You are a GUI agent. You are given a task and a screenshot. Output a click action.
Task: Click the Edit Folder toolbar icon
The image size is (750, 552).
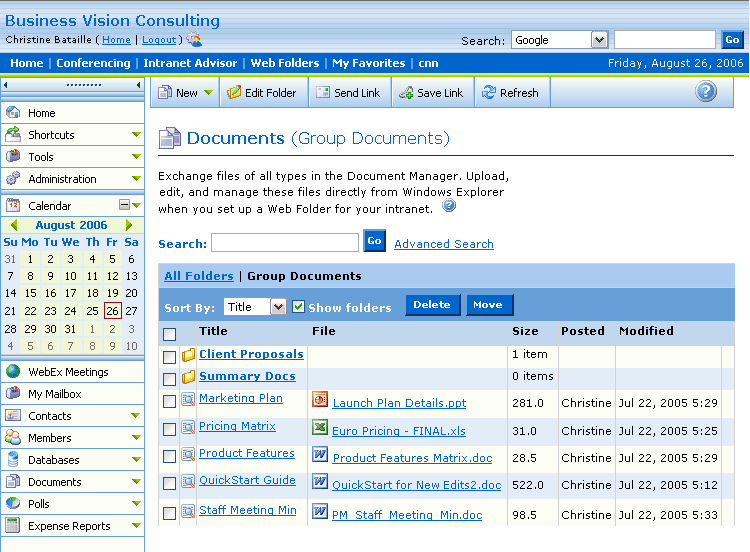(234, 93)
